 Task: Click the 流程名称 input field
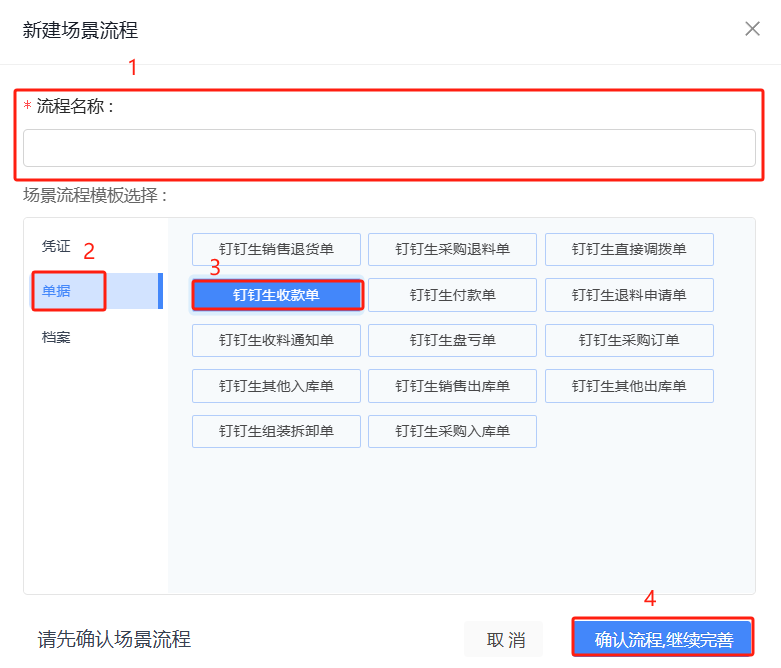(389, 148)
